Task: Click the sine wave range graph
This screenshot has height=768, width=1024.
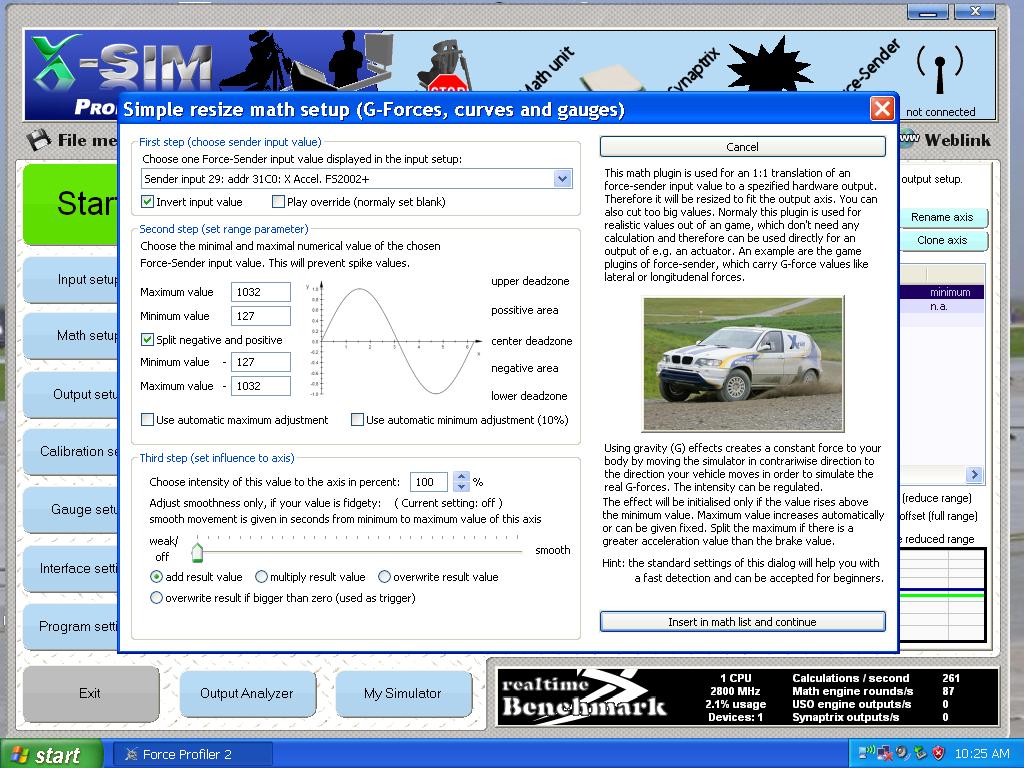Action: (x=394, y=340)
